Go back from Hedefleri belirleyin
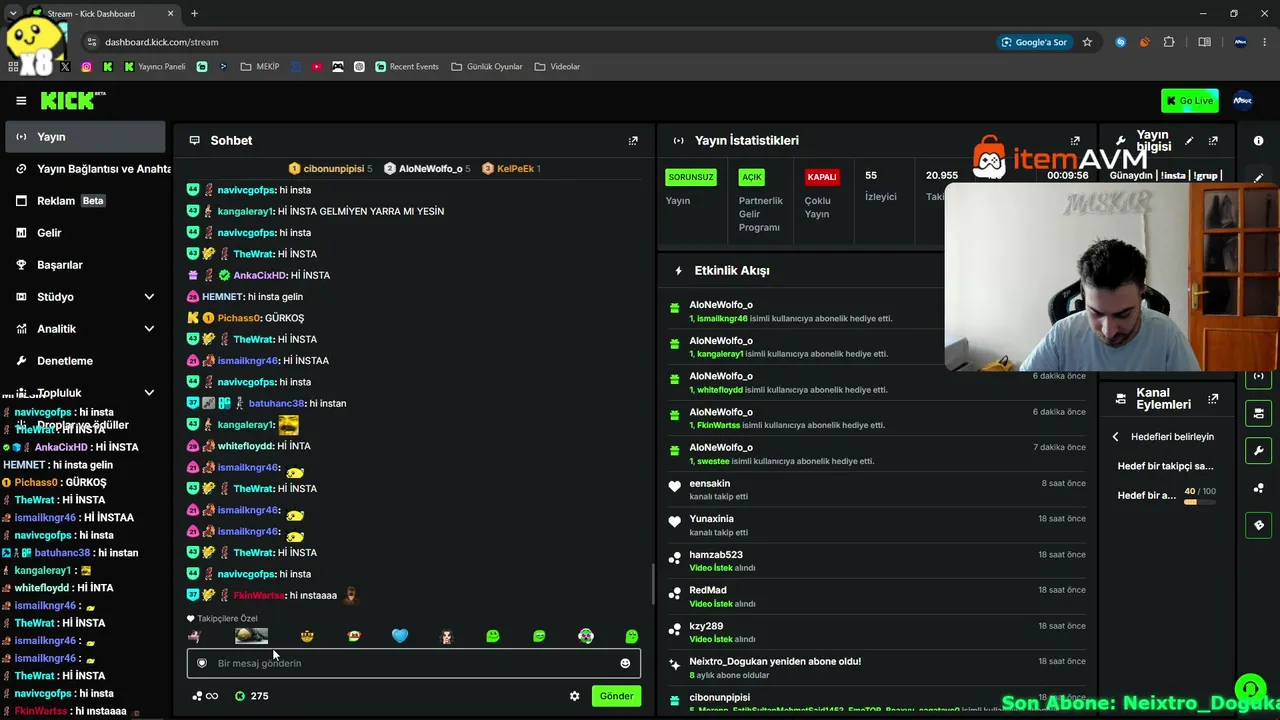This screenshot has height=720, width=1280. pos(1116,437)
